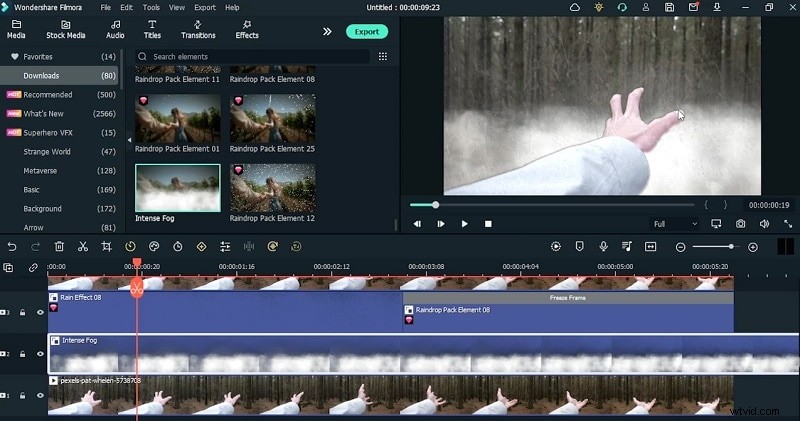
Task: Click the delete trash icon
Action: (x=59, y=246)
